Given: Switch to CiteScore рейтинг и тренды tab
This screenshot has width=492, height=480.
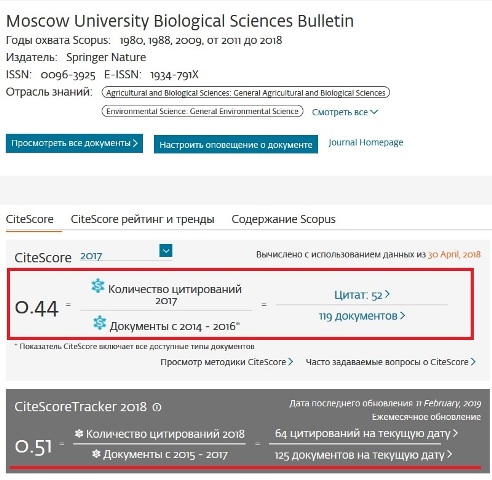Looking at the screenshot, I should pyautogui.click(x=142, y=219).
